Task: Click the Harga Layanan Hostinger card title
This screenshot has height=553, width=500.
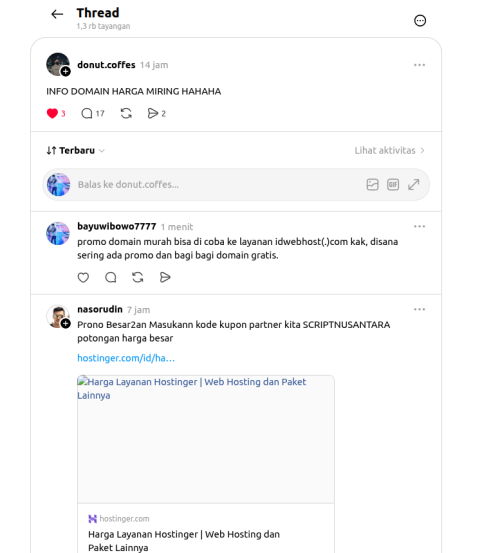Action: point(184,541)
